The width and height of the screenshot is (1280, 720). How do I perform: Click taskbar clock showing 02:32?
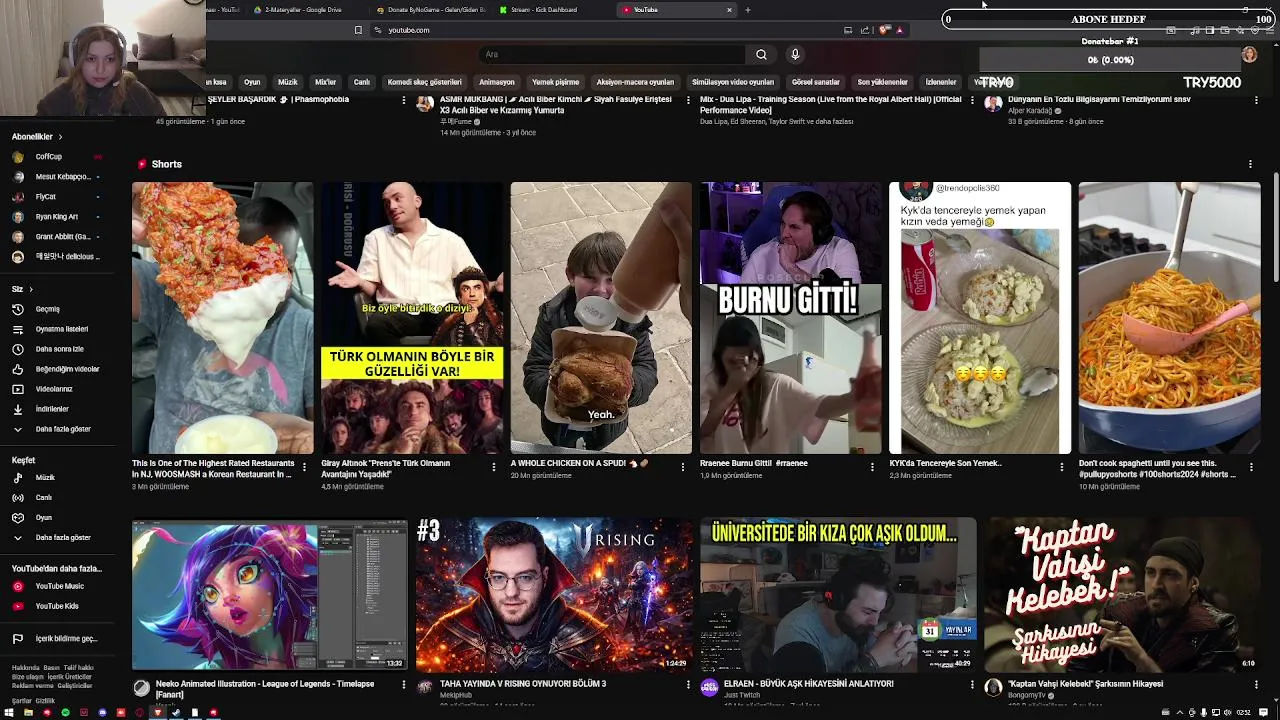[1243, 713]
